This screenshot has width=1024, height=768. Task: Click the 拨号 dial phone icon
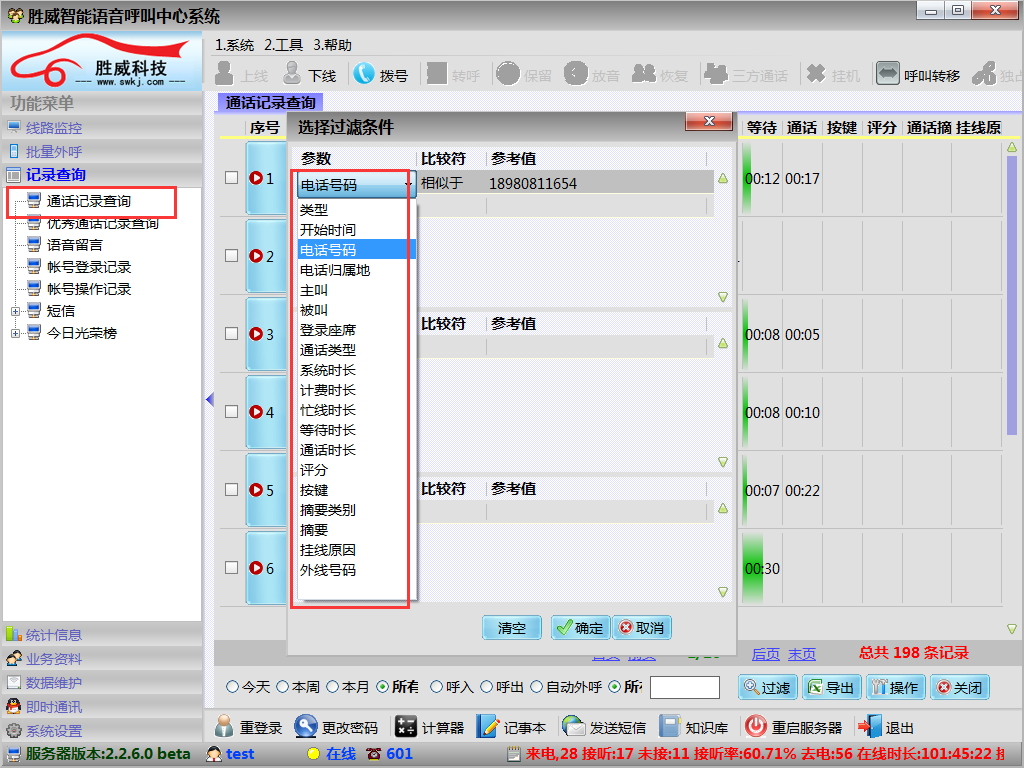click(364, 74)
